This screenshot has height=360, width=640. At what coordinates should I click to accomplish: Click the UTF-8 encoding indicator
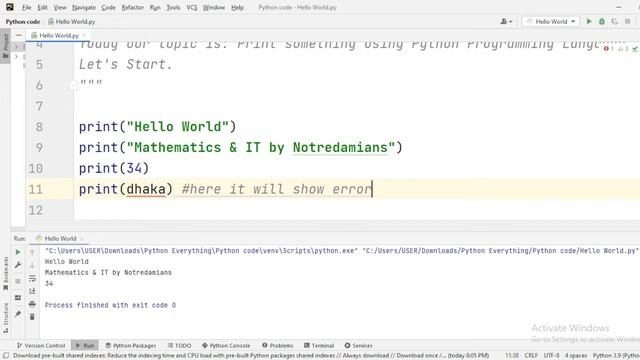(x=551, y=356)
